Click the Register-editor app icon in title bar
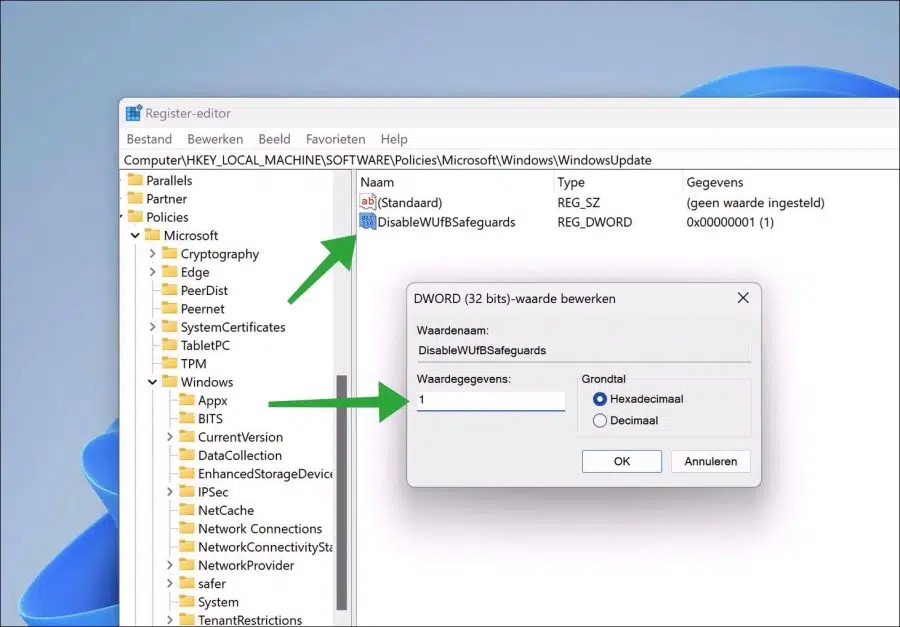Viewport: 900px width, 627px height. [x=134, y=113]
